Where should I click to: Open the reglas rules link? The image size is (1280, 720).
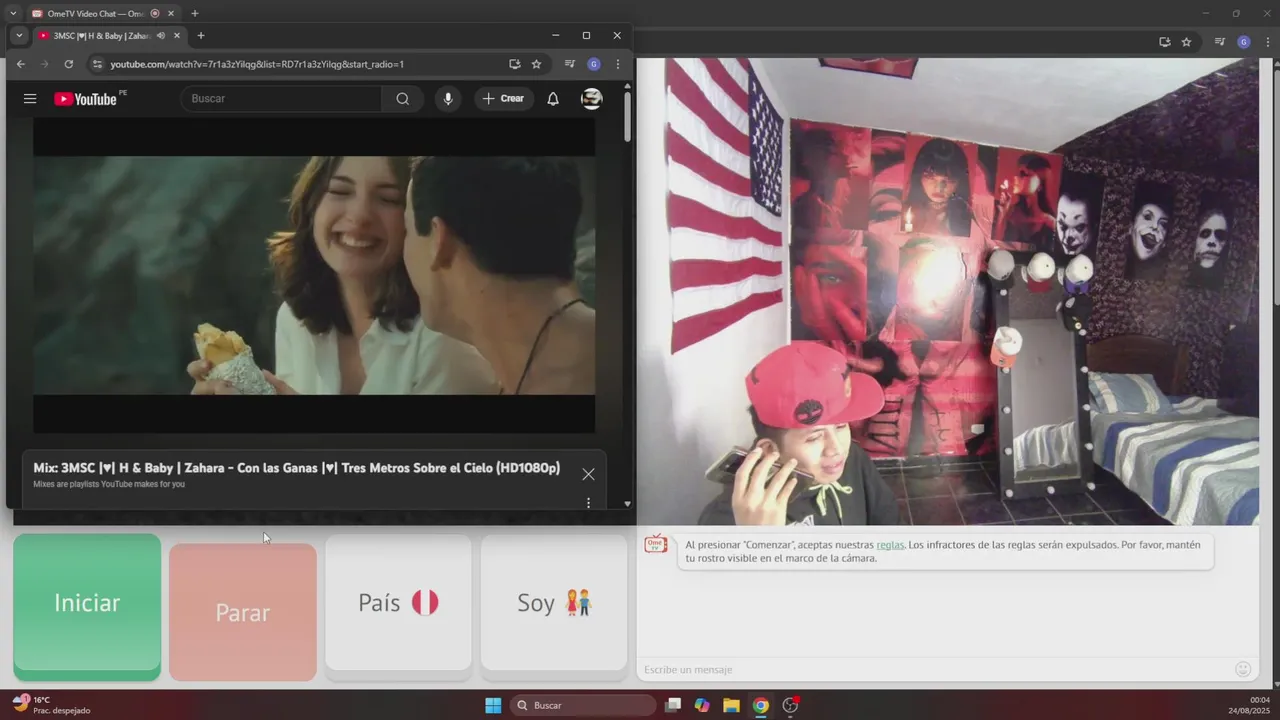[890, 545]
